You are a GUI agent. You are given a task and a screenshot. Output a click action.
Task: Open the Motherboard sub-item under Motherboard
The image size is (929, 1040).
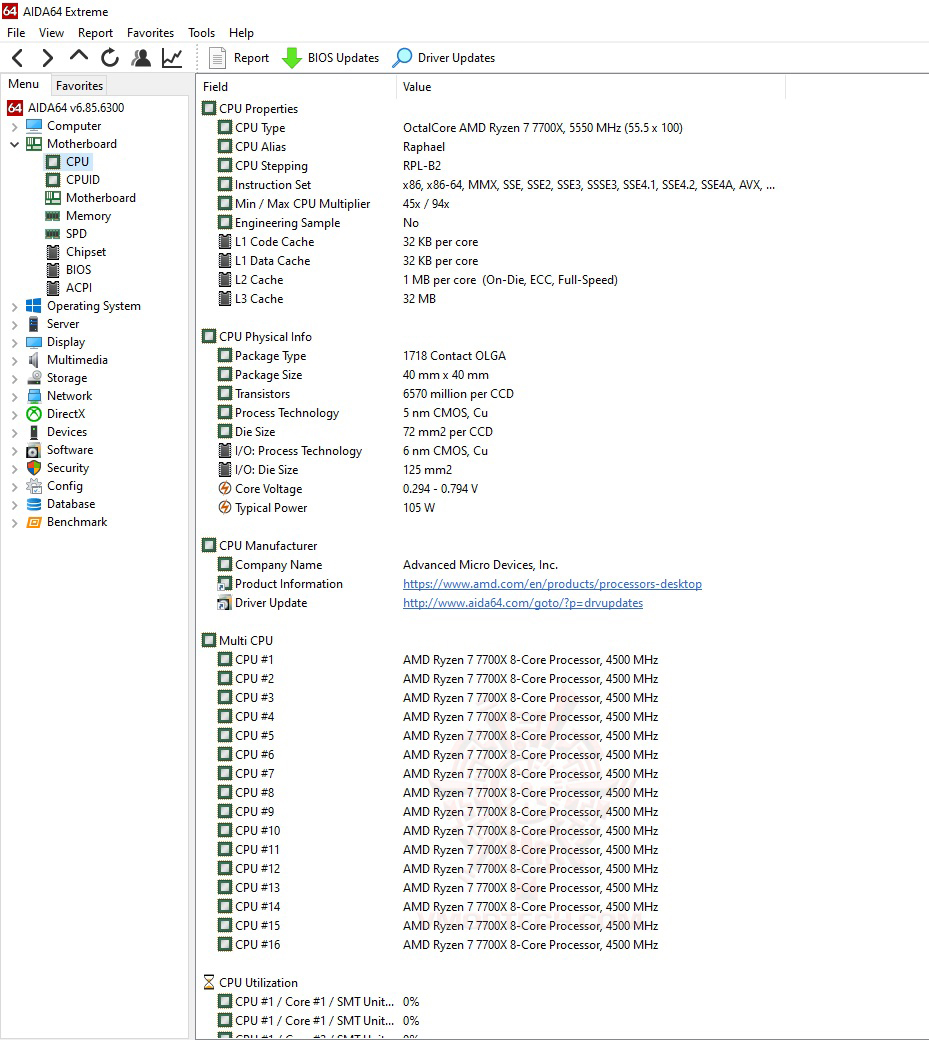point(91,198)
